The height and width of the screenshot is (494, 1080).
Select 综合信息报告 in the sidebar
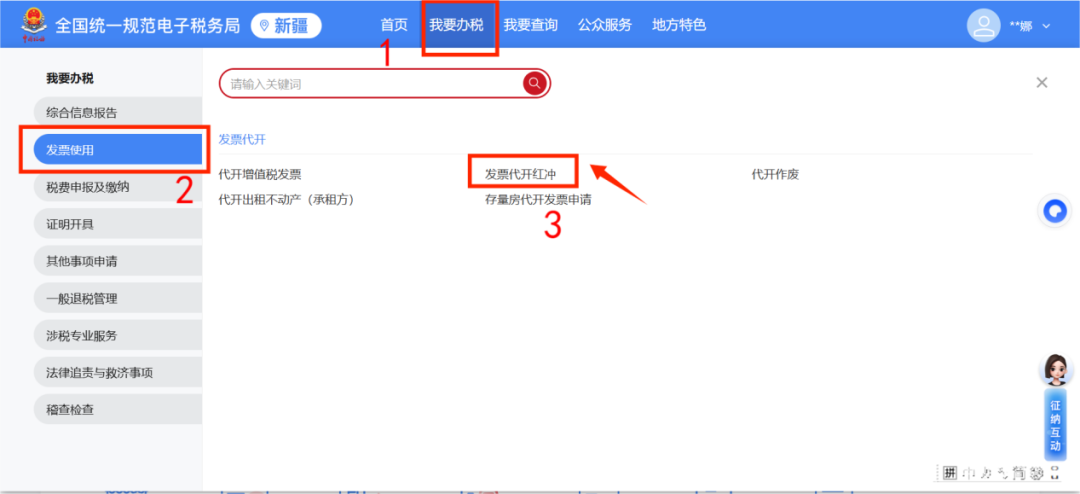[117, 113]
